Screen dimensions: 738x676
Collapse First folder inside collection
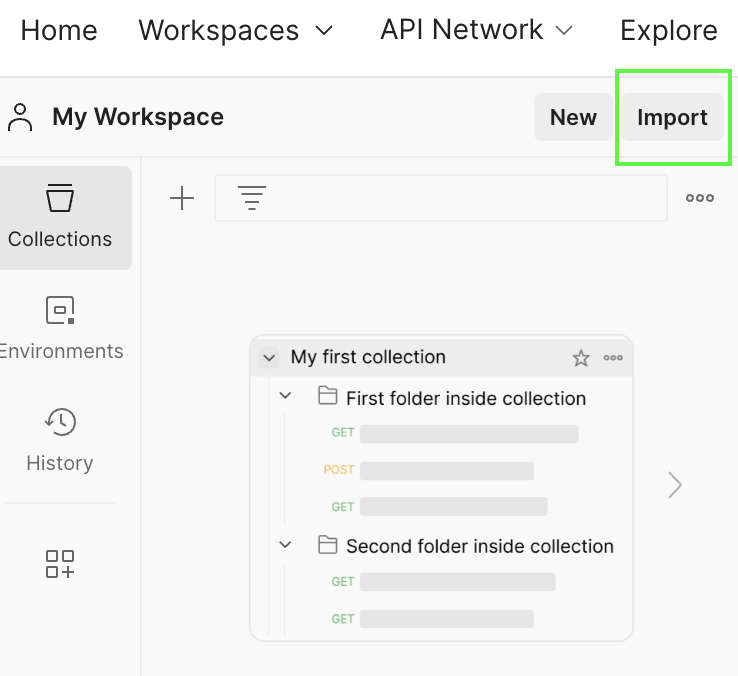click(285, 395)
